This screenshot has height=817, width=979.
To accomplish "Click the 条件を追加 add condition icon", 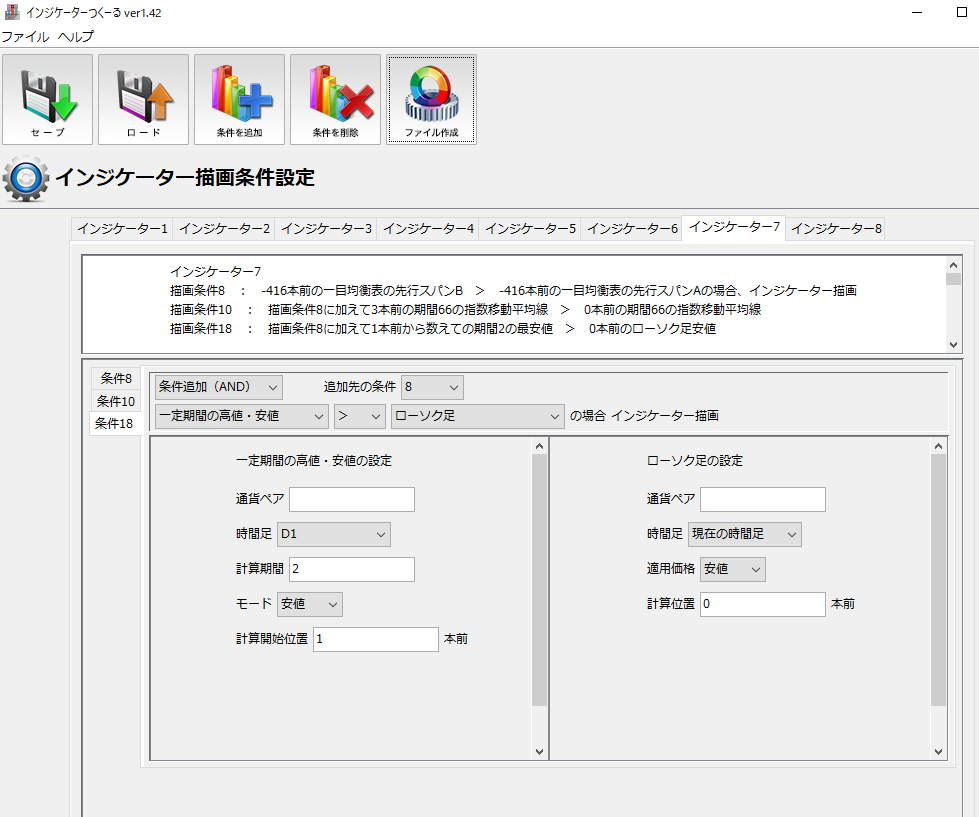I will tap(239, 99).
